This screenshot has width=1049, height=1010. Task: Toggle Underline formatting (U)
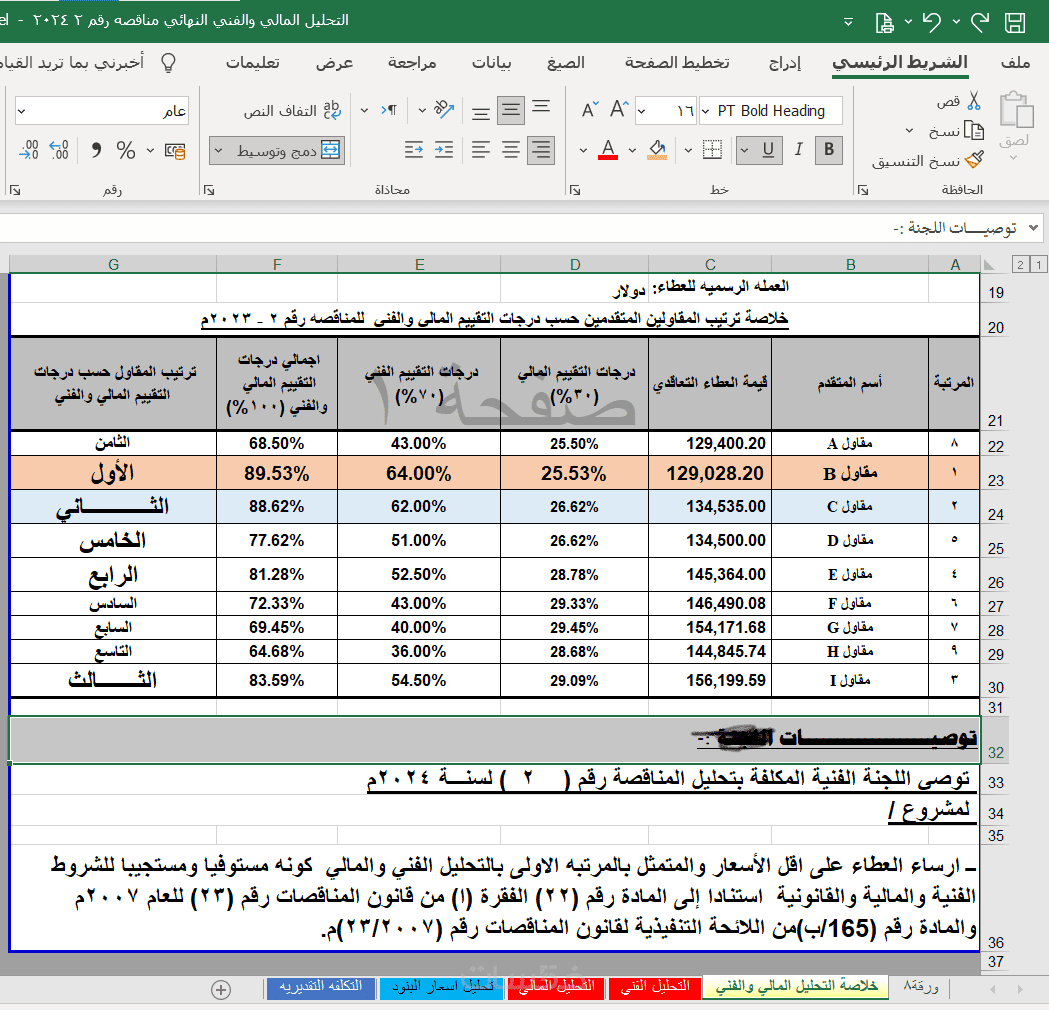point(768,150)
